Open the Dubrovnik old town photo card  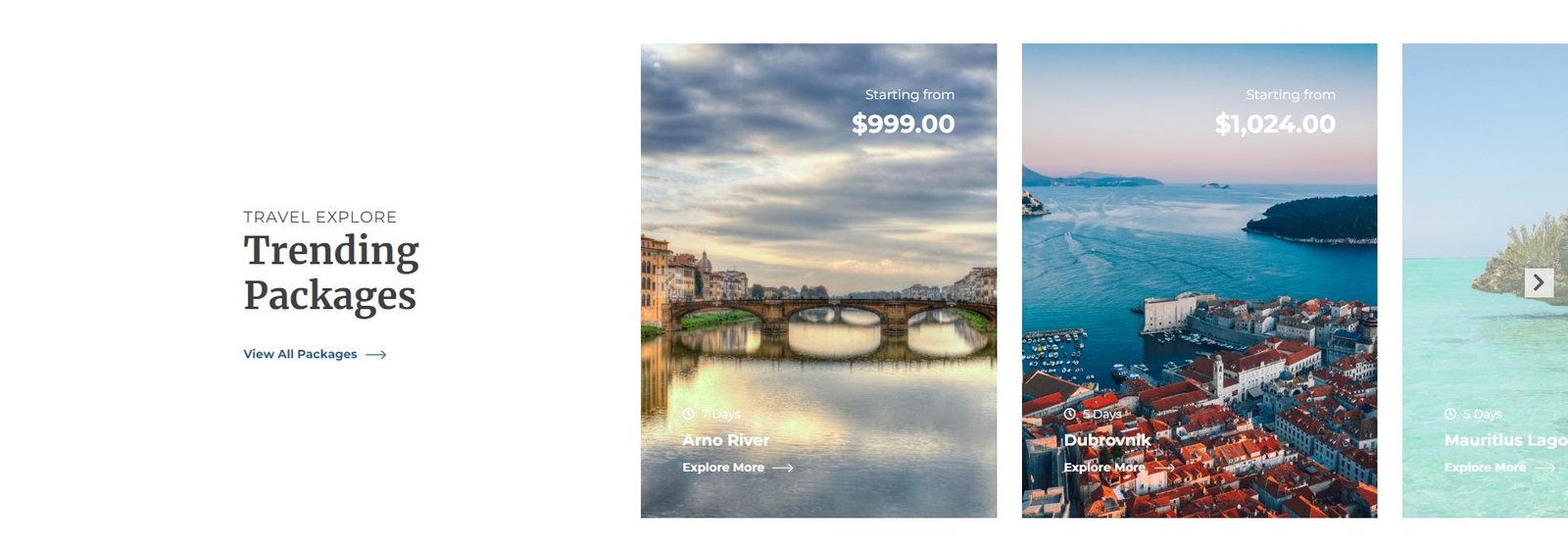[1200, 280]
